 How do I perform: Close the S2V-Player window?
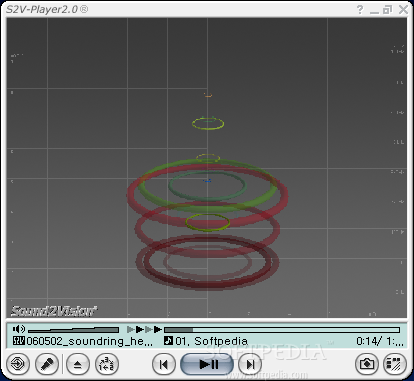pyautogui.click(x=403, y=9)
